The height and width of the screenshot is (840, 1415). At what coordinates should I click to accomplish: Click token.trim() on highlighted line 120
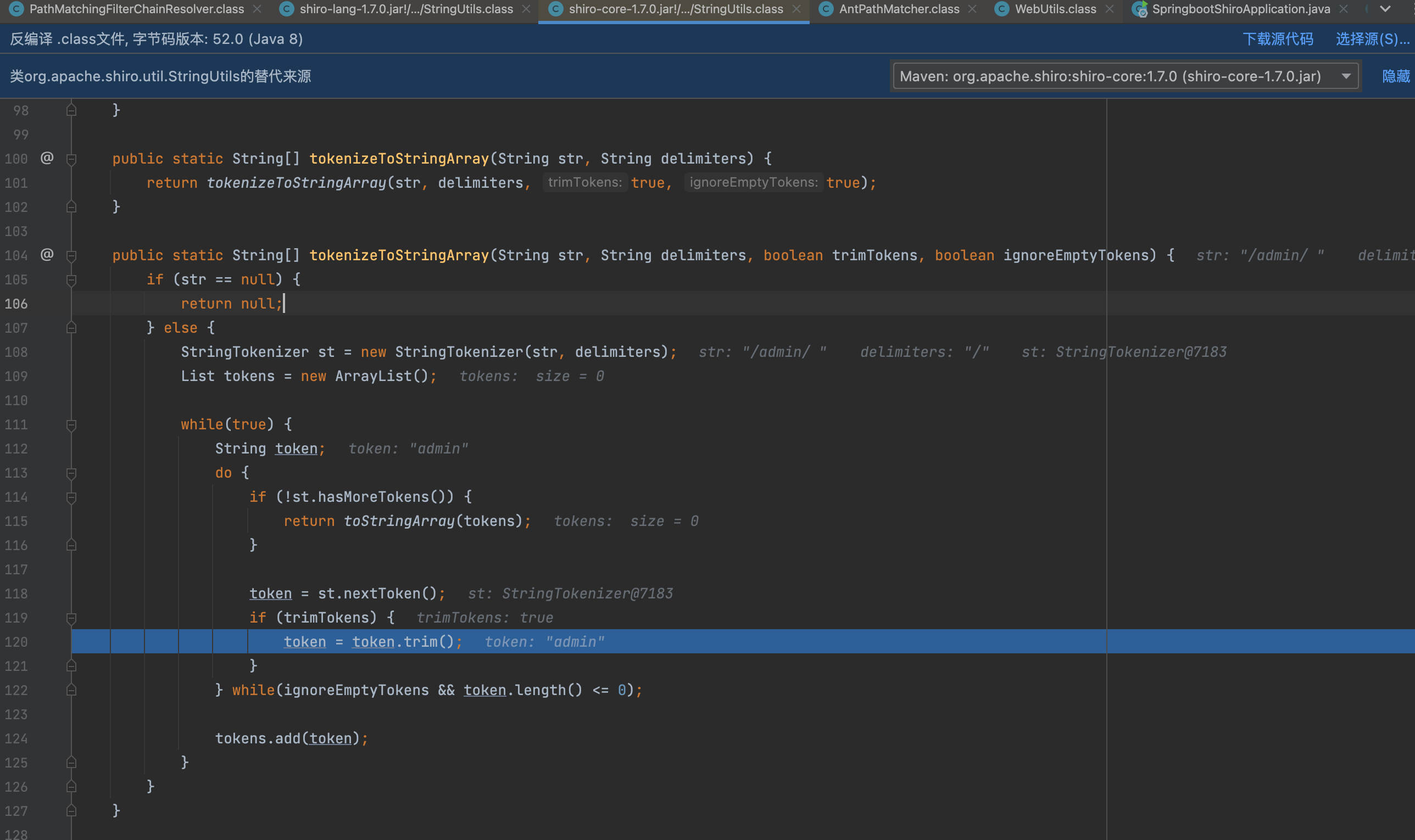pos(403,642)
